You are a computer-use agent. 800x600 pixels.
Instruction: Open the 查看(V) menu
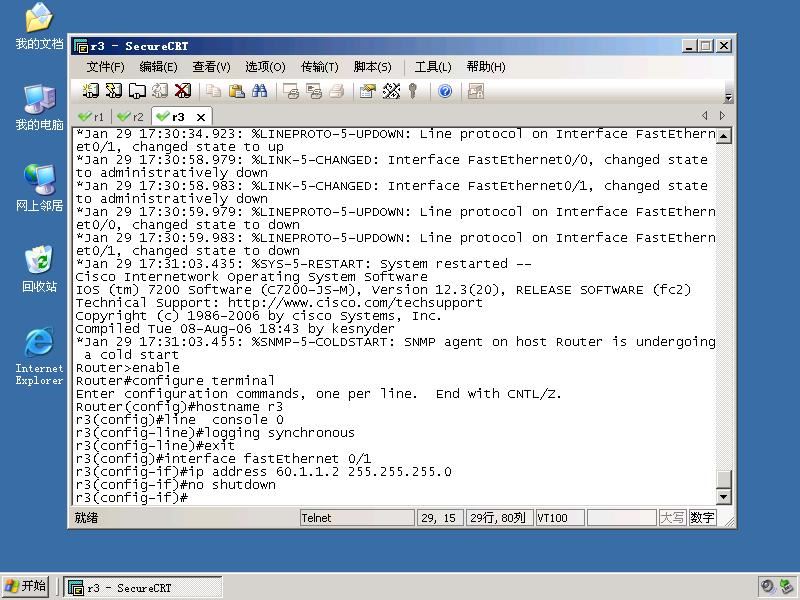coord(211,67)
